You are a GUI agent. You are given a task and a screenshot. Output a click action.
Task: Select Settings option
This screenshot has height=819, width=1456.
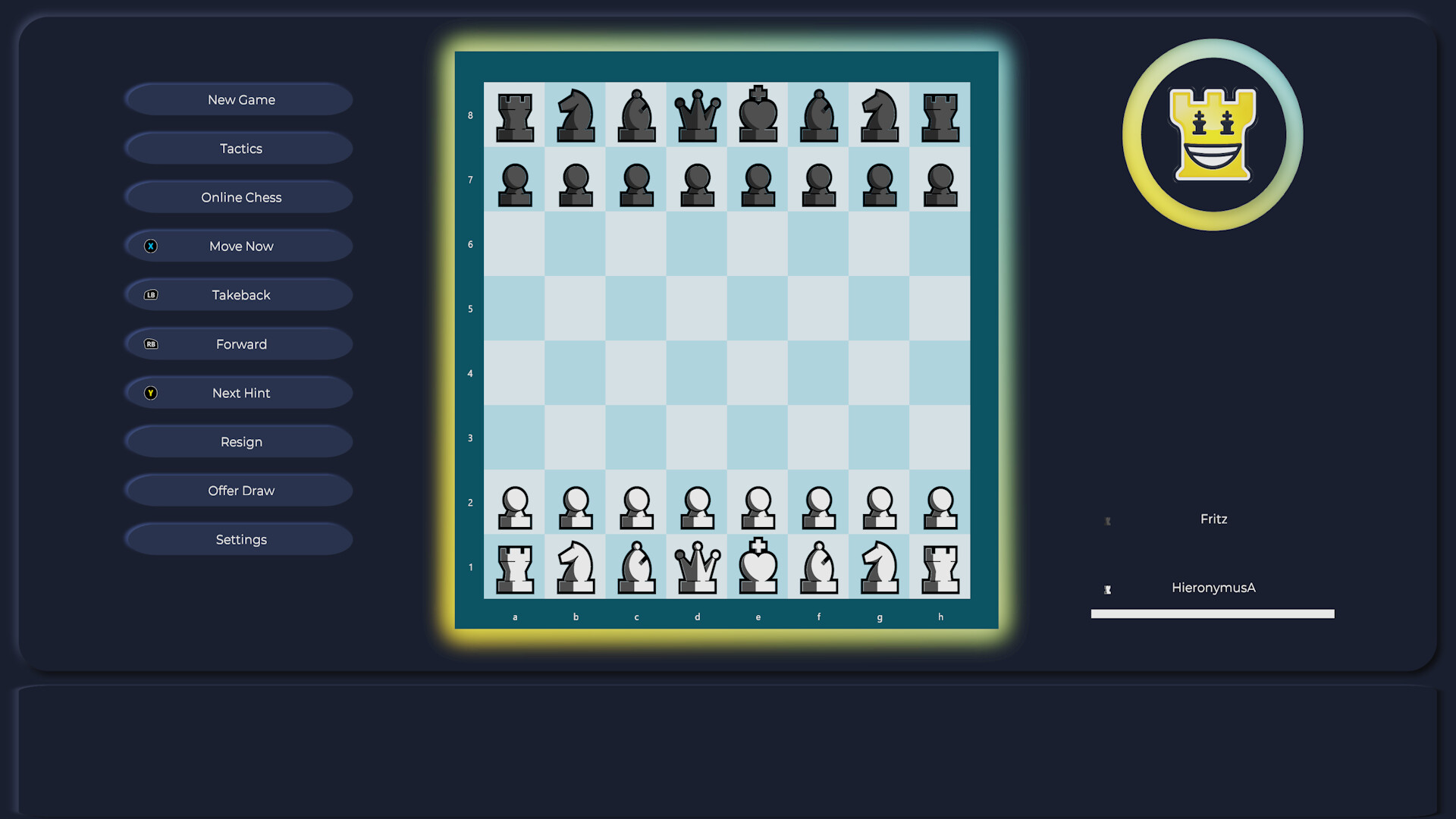[x=241, y=540]
